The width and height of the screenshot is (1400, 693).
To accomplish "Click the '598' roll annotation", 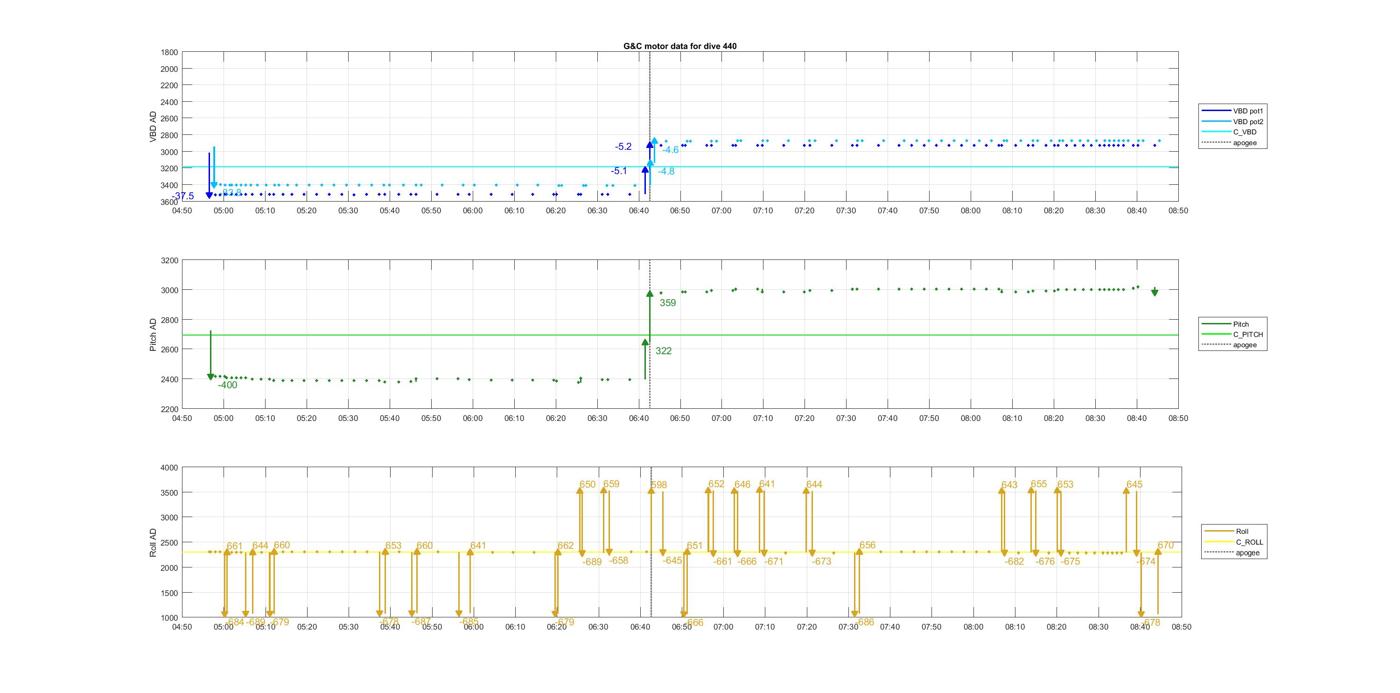I will (659, 485).
